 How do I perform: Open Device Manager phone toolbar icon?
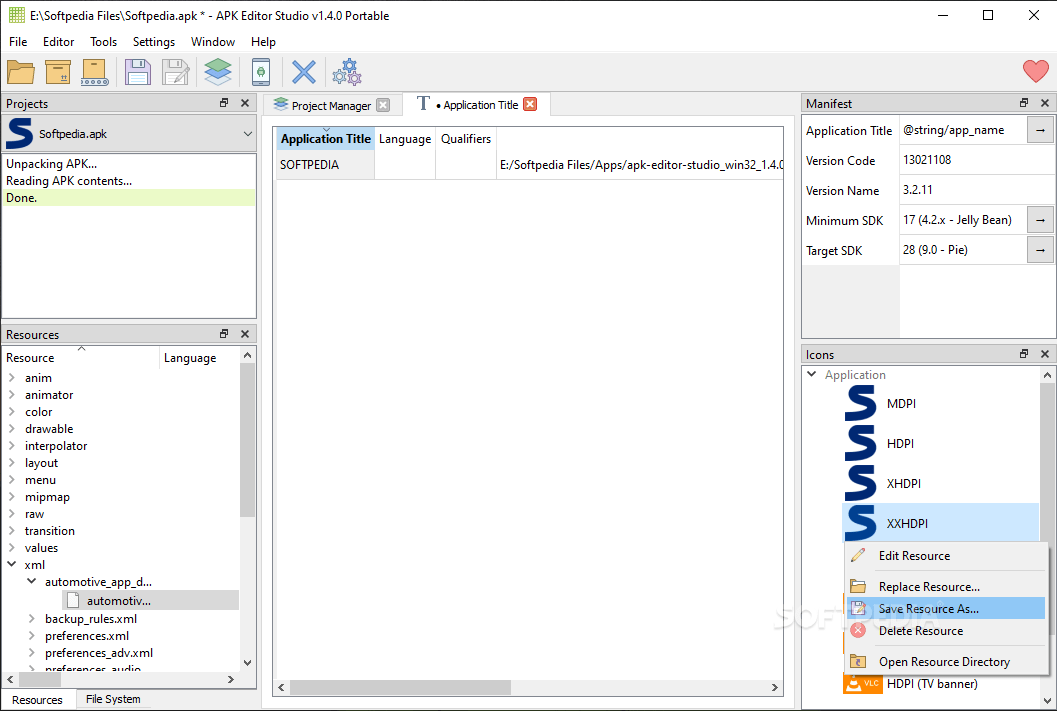(261, 72)
